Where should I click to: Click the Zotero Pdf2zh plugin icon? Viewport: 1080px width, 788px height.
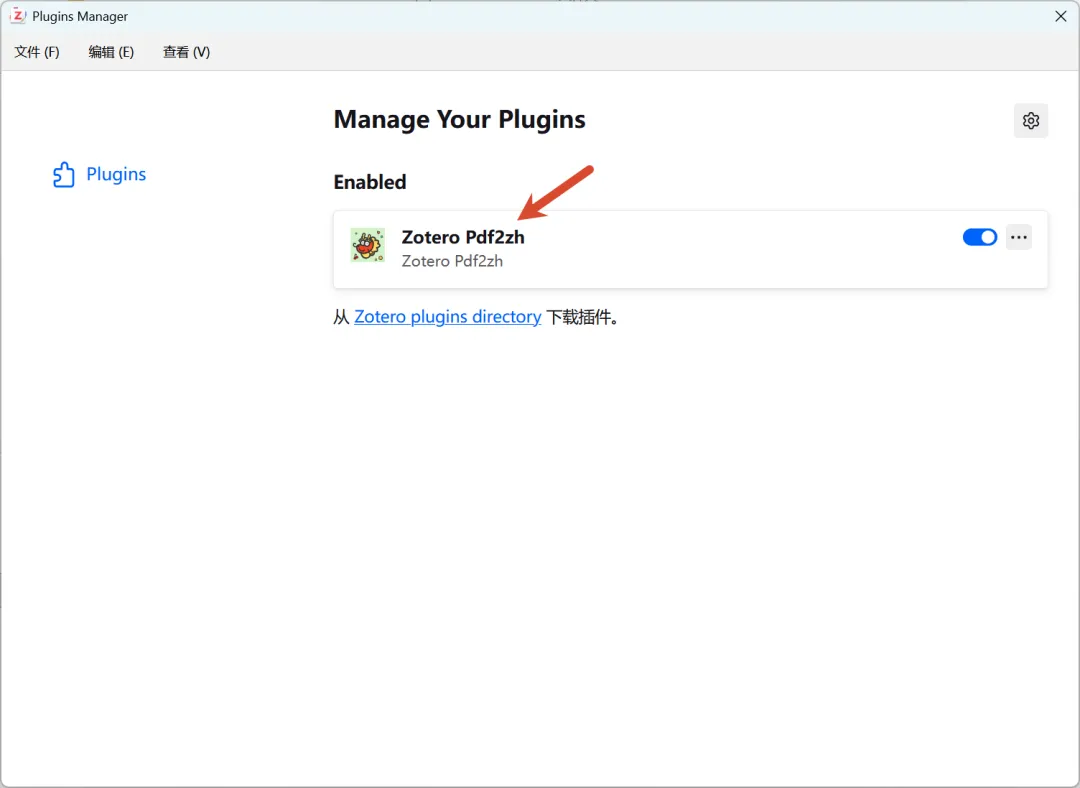[x=367, y=245]
